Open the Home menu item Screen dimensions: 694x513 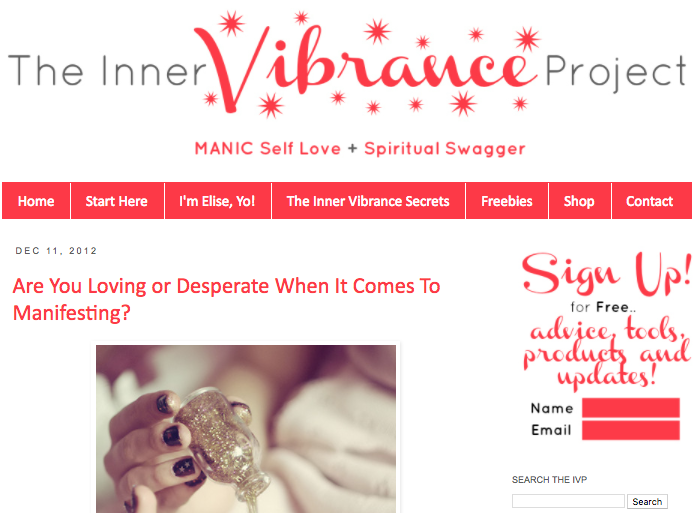[36, 201]
